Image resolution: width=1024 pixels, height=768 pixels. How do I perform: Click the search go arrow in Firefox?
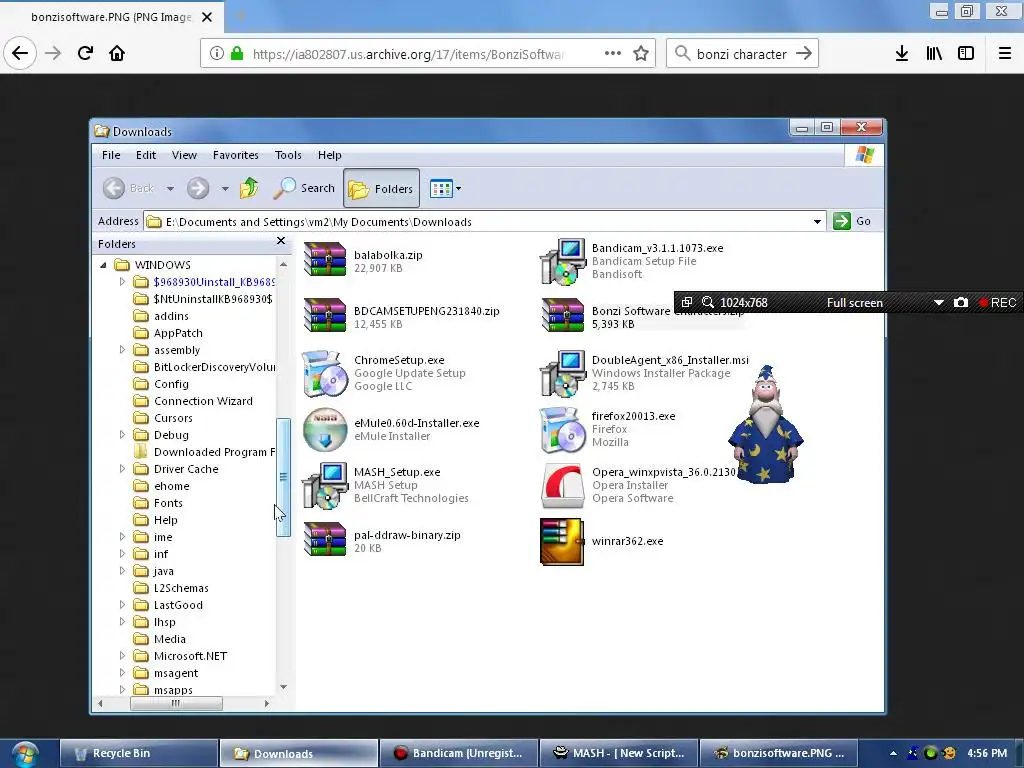804,54
